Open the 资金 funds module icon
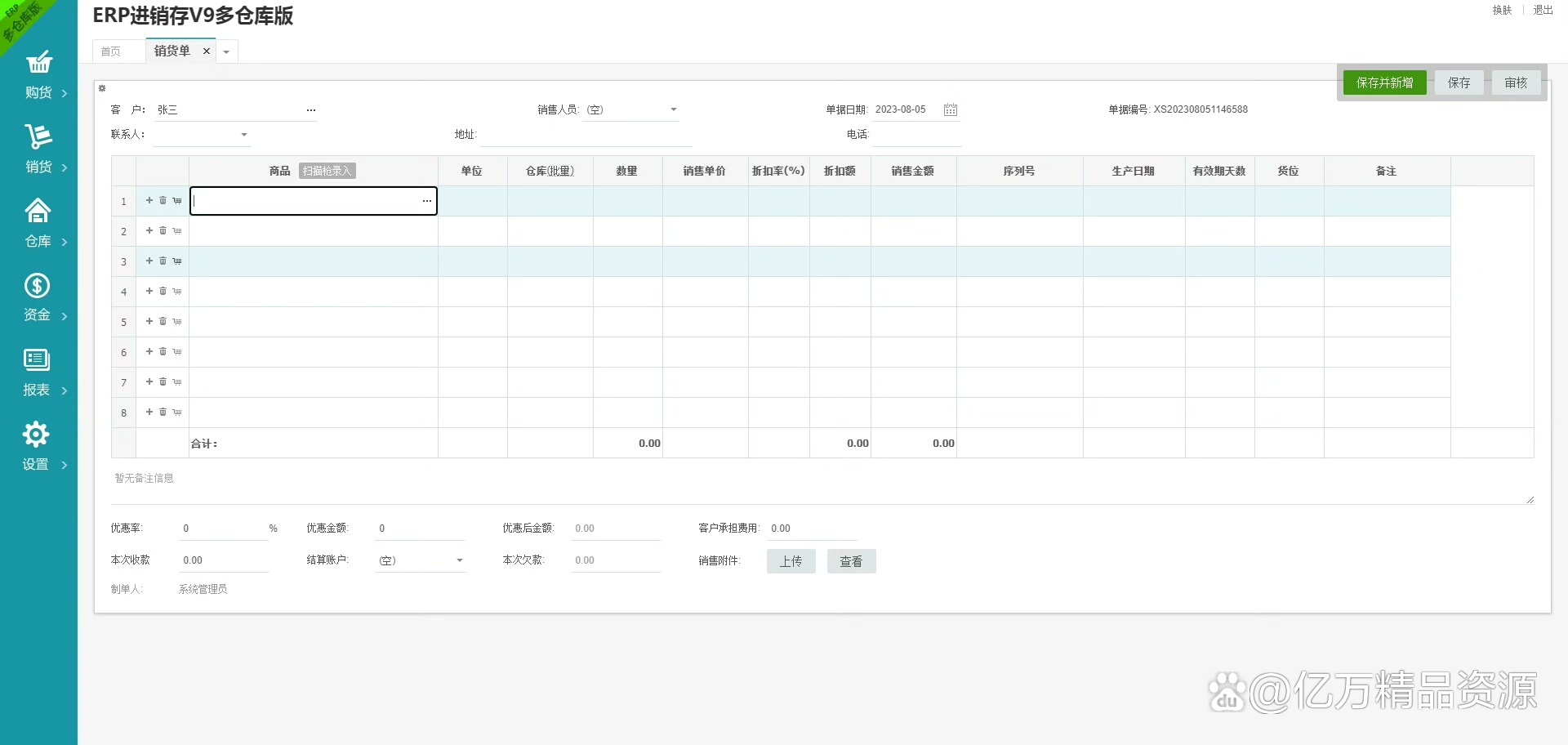The width and height of the screenshot is (1568, 745). (x=37, y=285)
